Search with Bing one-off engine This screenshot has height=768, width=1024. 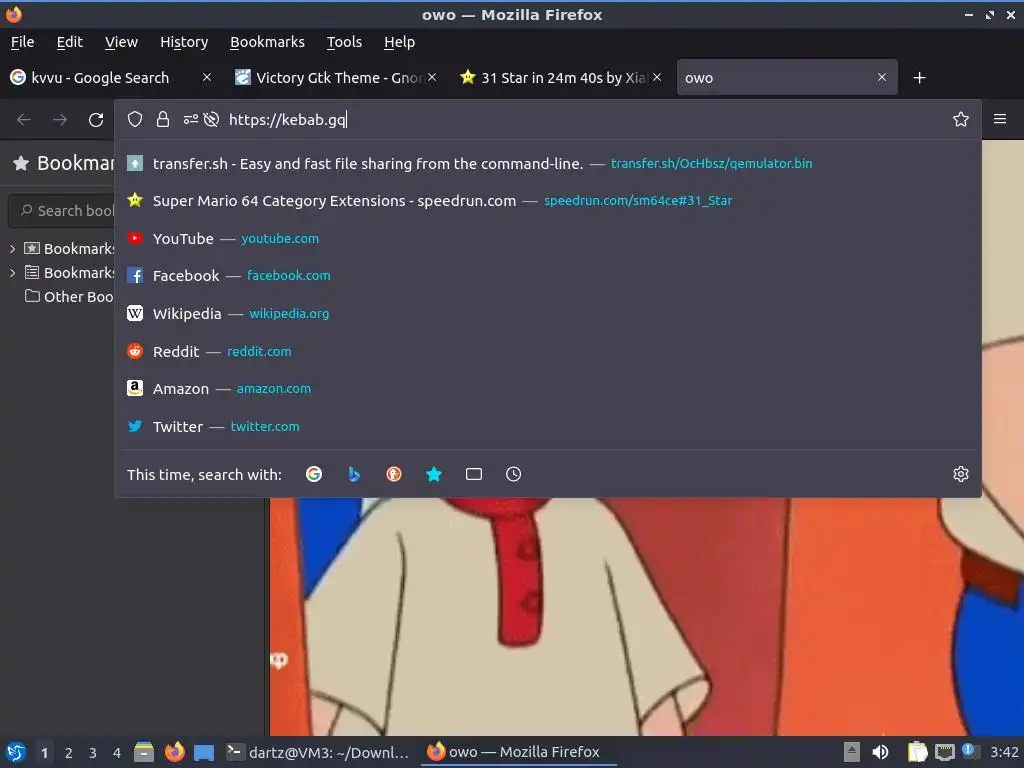click(x=354, y=474)
